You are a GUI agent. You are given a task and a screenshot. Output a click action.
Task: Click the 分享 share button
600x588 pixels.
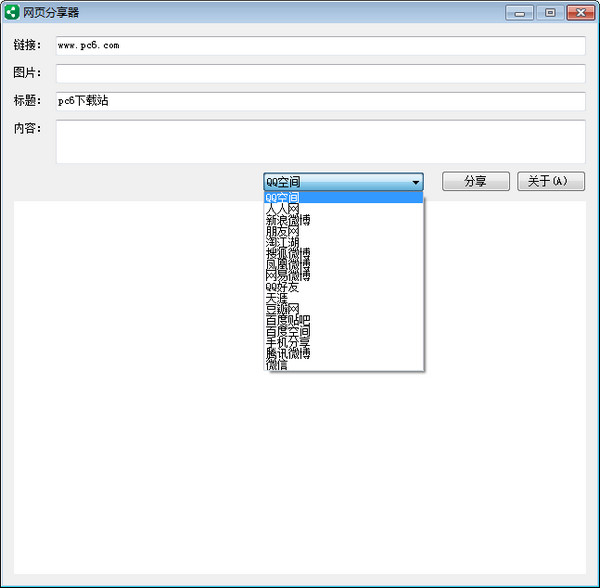476,181
